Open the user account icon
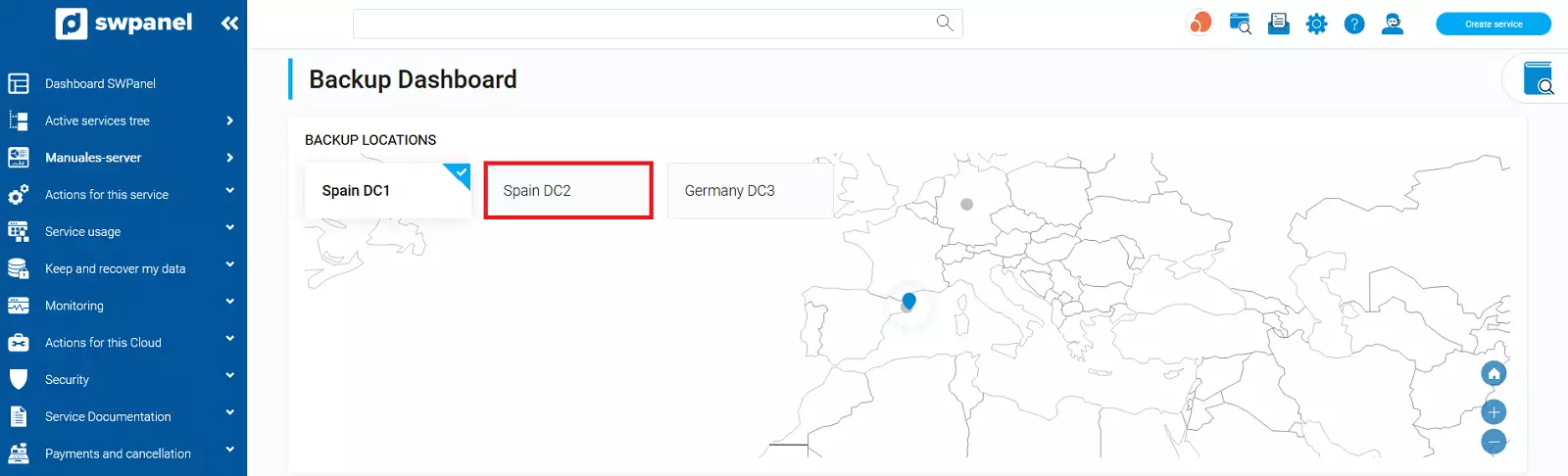Image resolution: width=1568 pixels, height=476 pixels. (x=1392, y=24)
